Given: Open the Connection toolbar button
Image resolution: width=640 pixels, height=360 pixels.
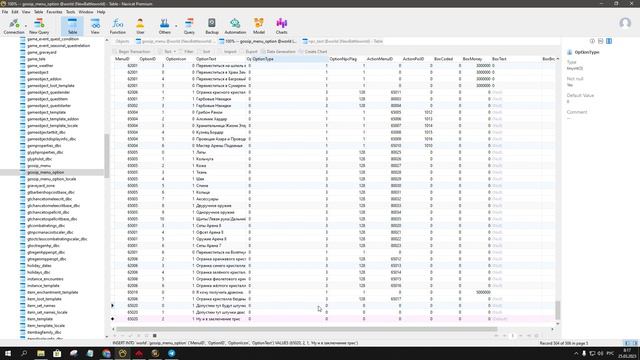Looking at the screenshot, I should pos(13,26).
